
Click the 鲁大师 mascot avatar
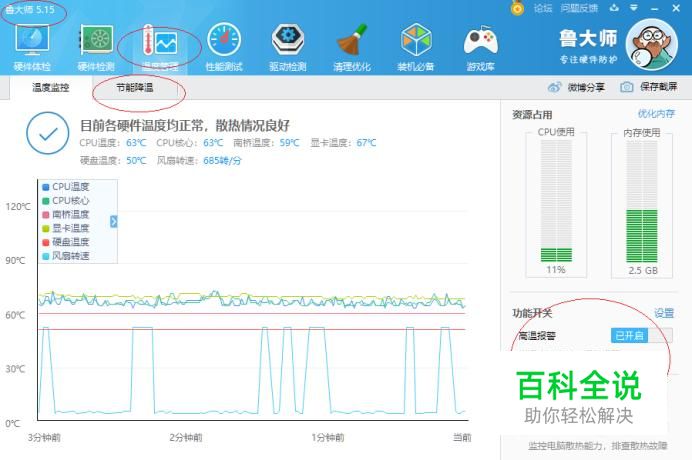click(651, 45)
